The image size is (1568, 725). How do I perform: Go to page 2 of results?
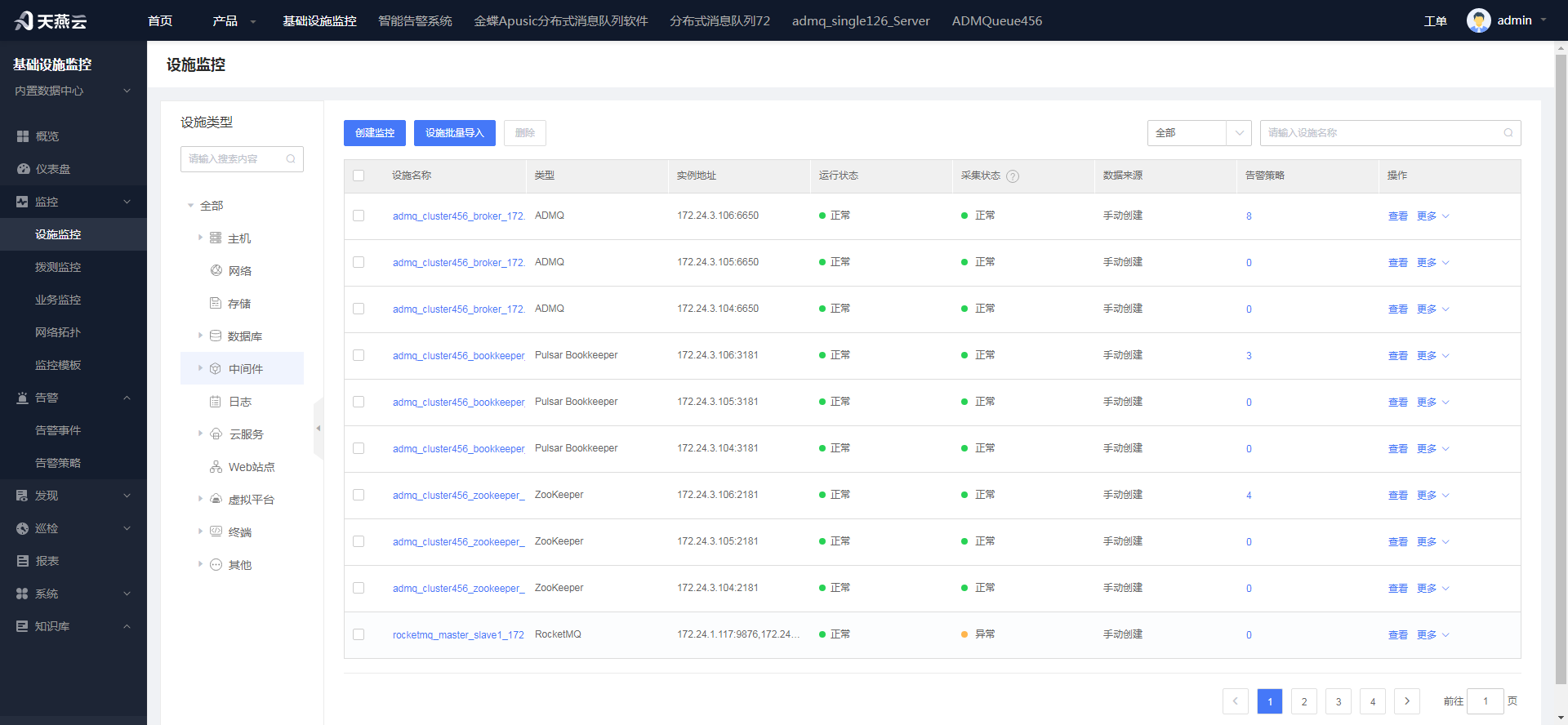1304,701
